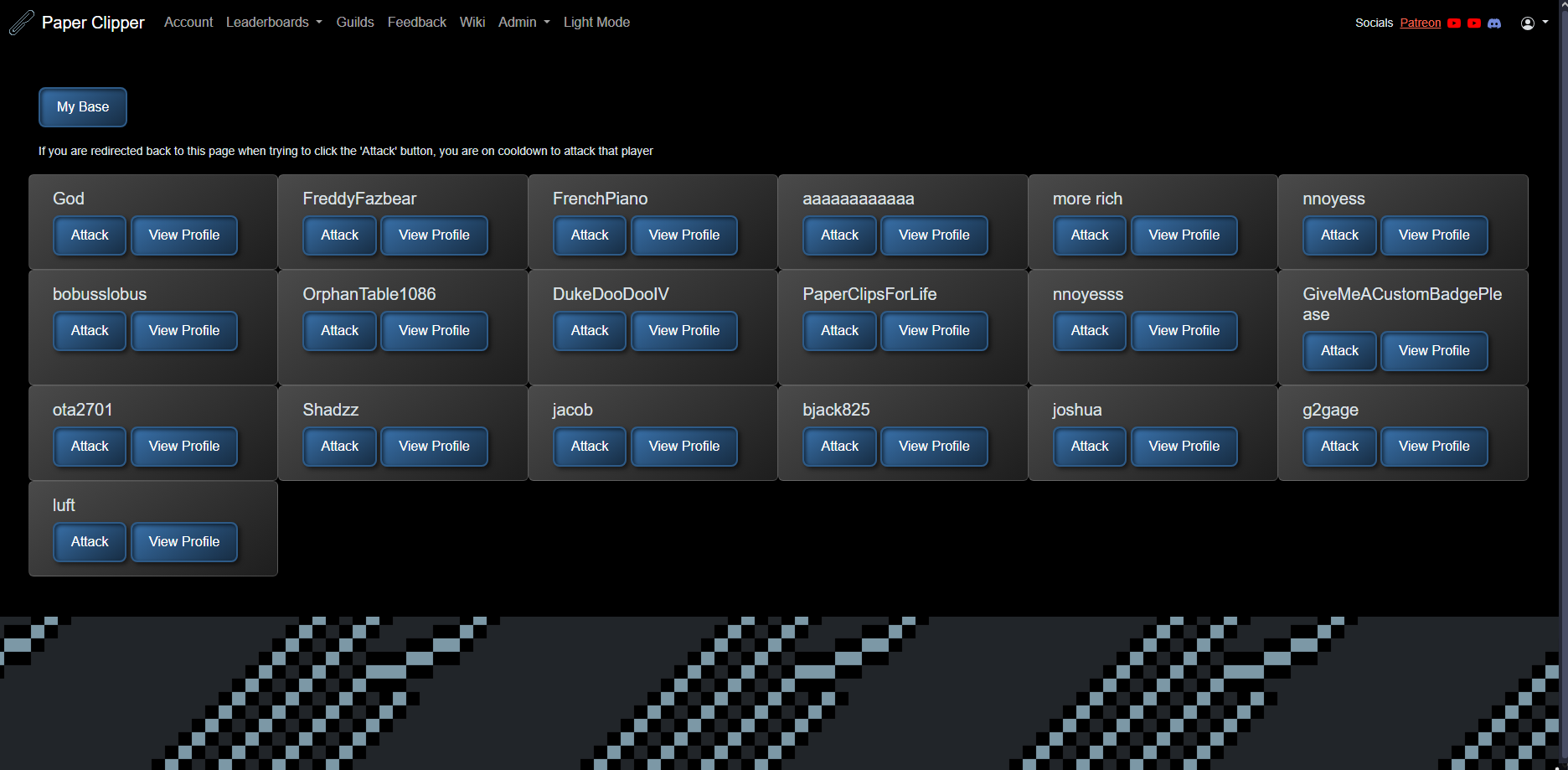View more rich's profile
1568x770 pixels.
[x=1184, y=235]
